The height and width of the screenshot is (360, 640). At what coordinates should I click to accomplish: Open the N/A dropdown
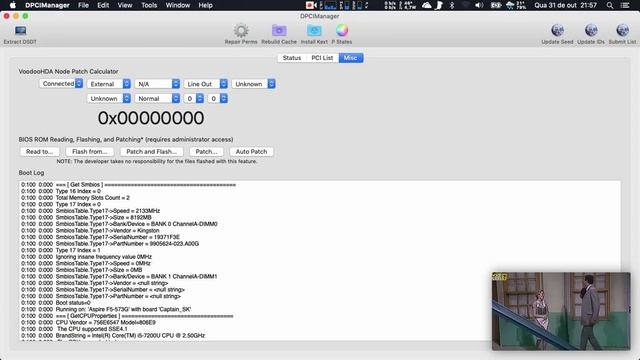(x=157, y=84)
